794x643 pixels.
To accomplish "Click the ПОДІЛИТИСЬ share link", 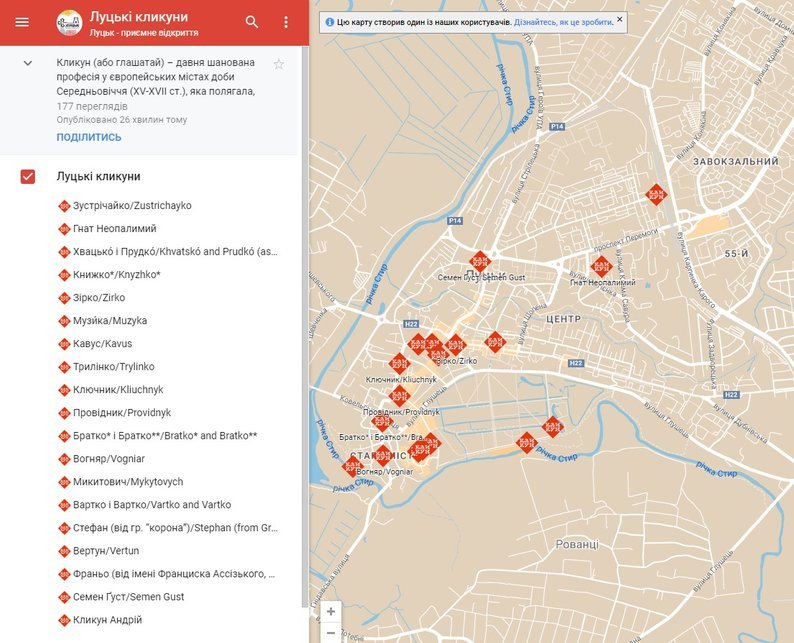I will [89, 137].
